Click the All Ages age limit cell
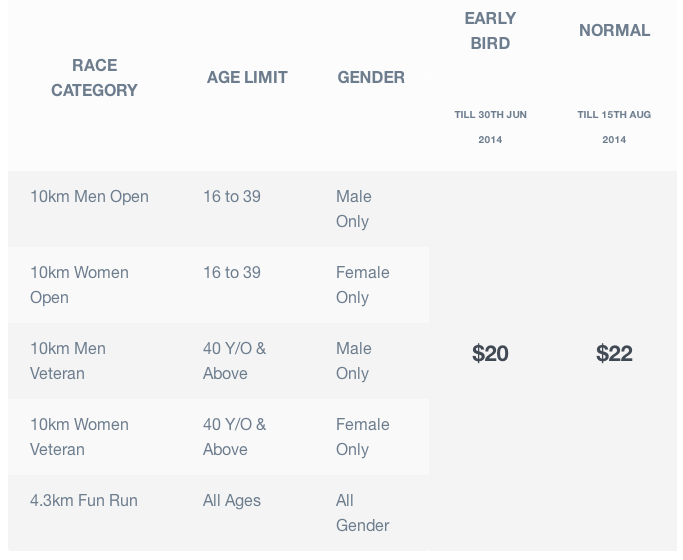Screen dimensions: 683x560 (x=232, y=501)
